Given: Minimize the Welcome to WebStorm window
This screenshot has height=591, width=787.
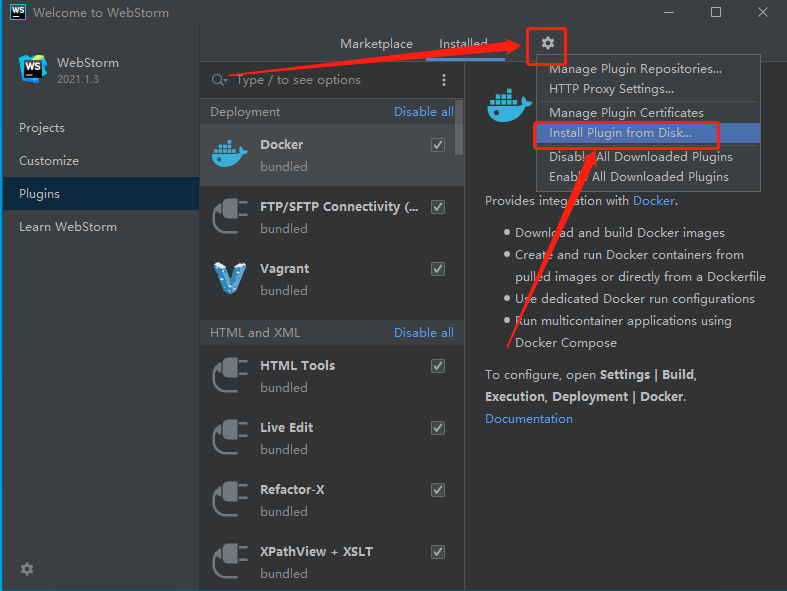Looking at the screenshot, I should click(669, 12).
